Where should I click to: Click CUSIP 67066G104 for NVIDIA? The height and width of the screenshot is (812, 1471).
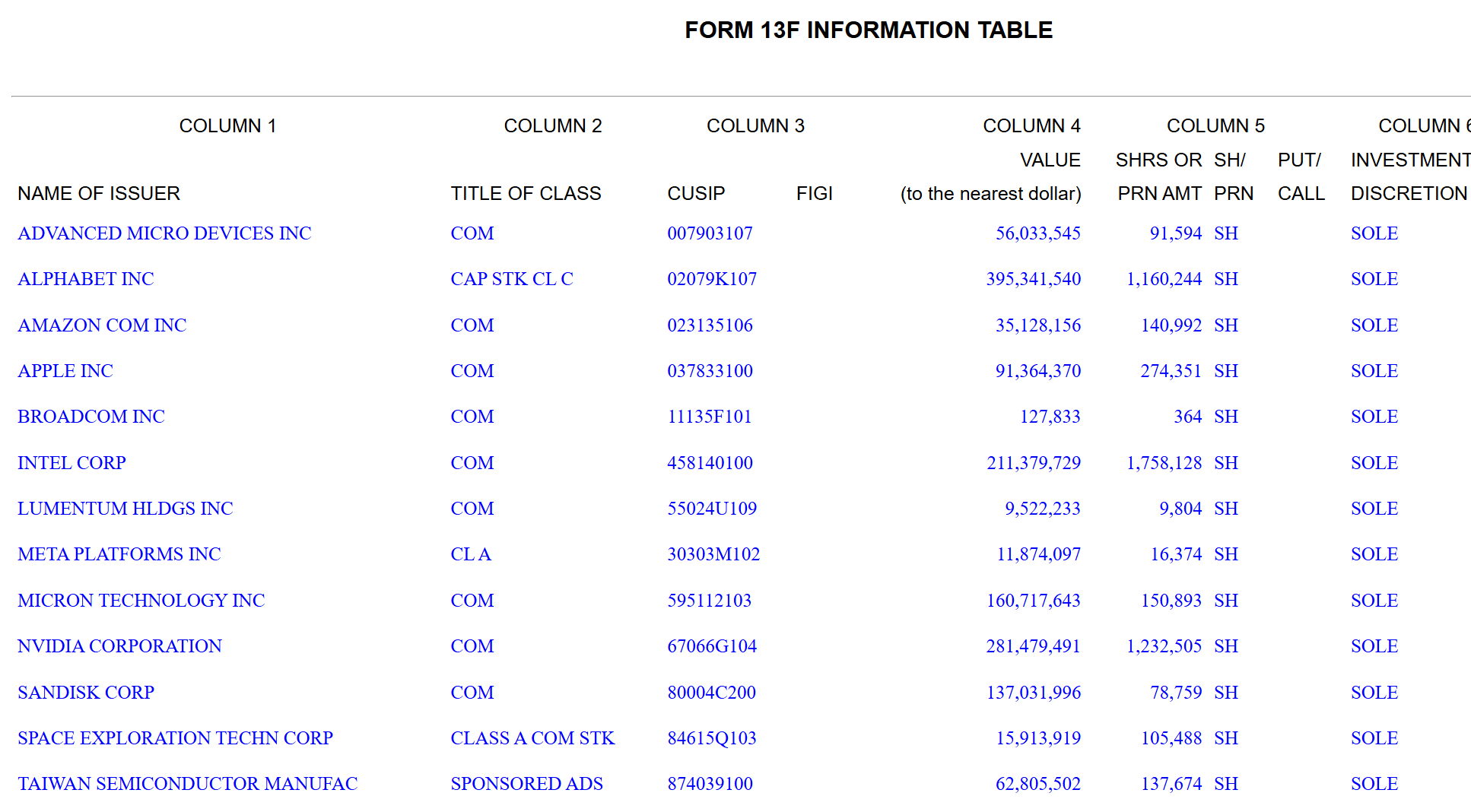(x=712, y=646)
